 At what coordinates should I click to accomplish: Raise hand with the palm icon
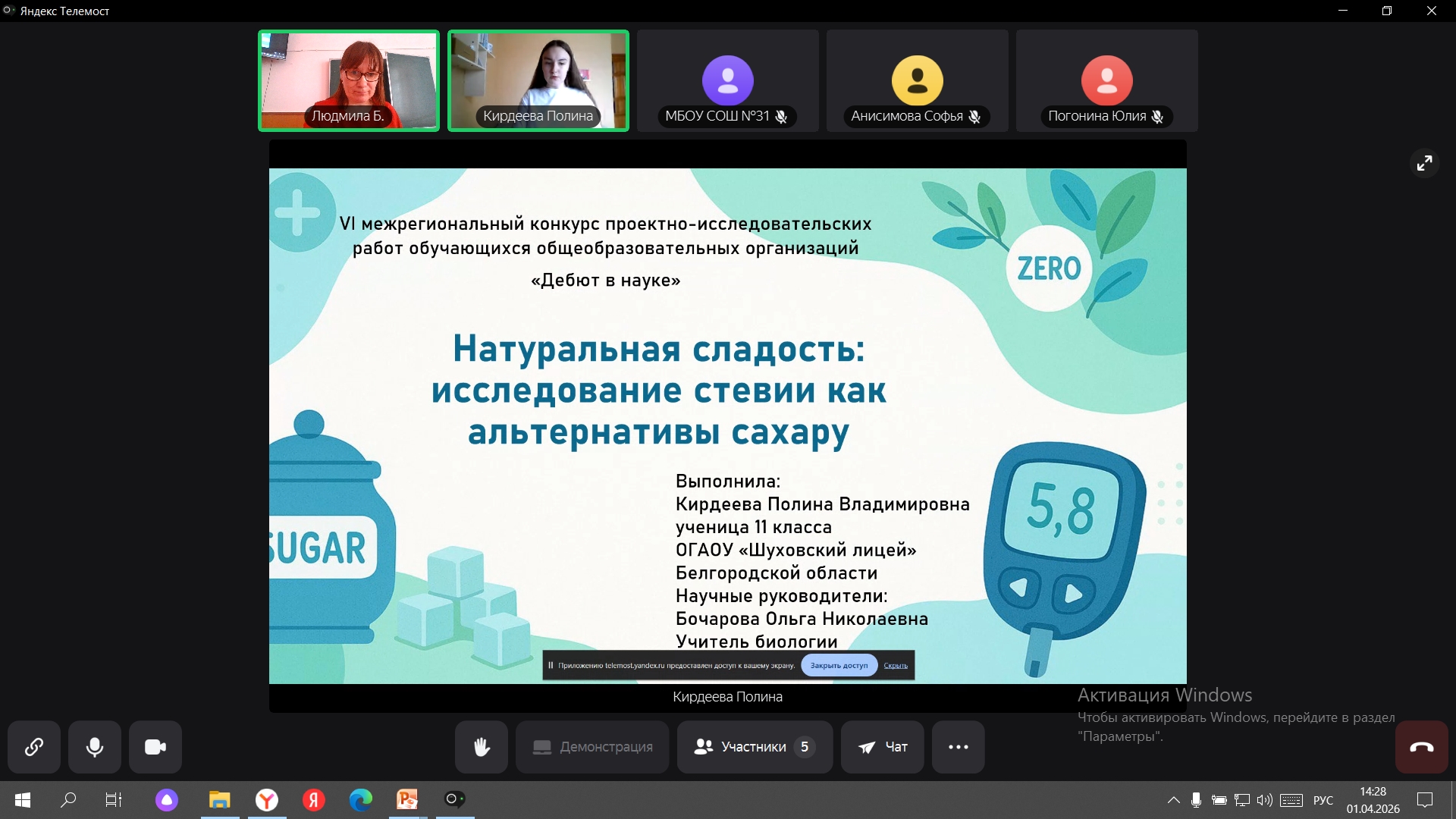click(482, 747)
